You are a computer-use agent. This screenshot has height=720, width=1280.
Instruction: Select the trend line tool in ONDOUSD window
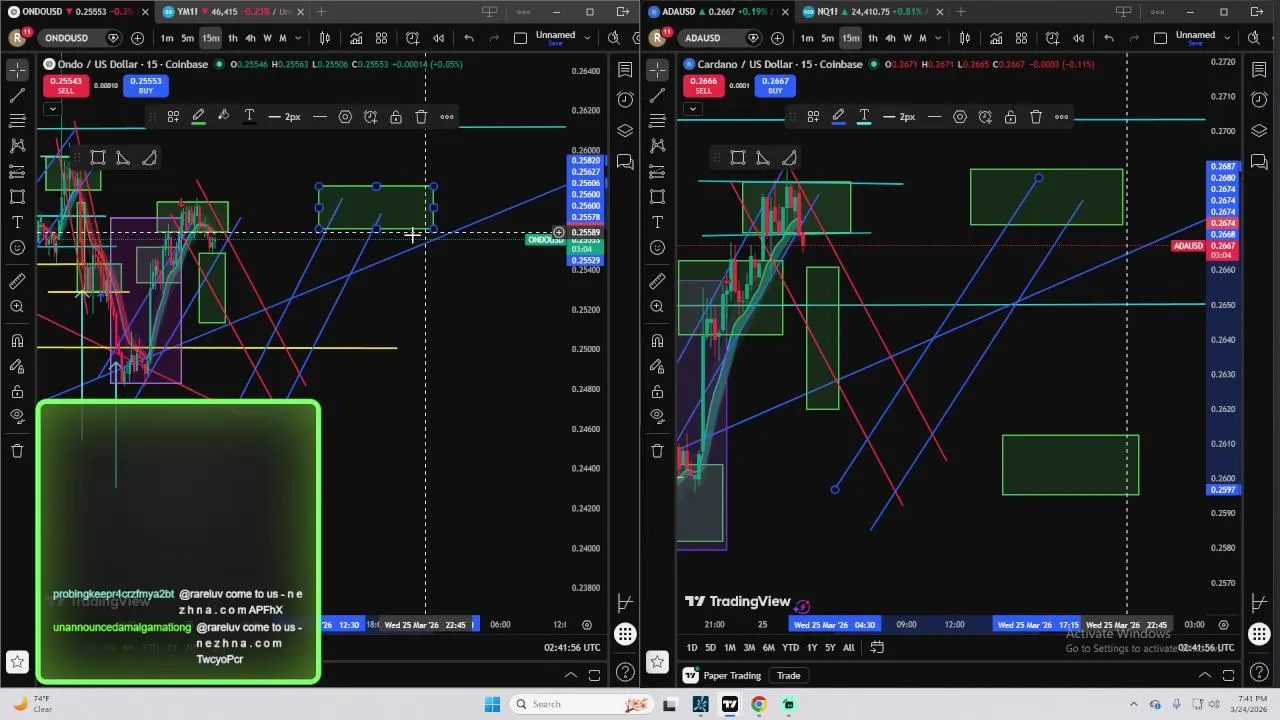(17, 95)
